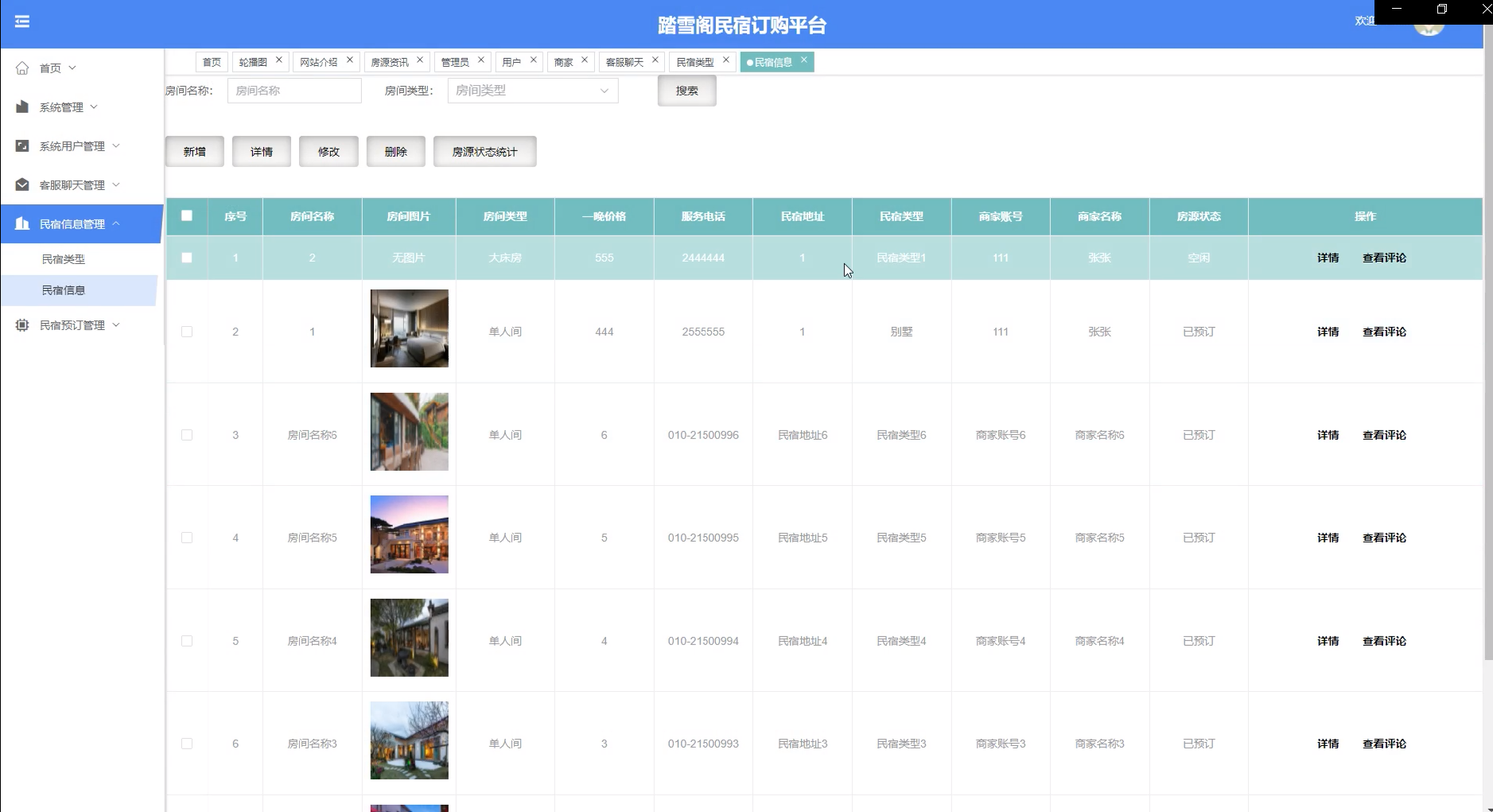Check the 房间名称5 row checkbox
The height and width of the screenshot is (812, 1493).
[187, 538]
